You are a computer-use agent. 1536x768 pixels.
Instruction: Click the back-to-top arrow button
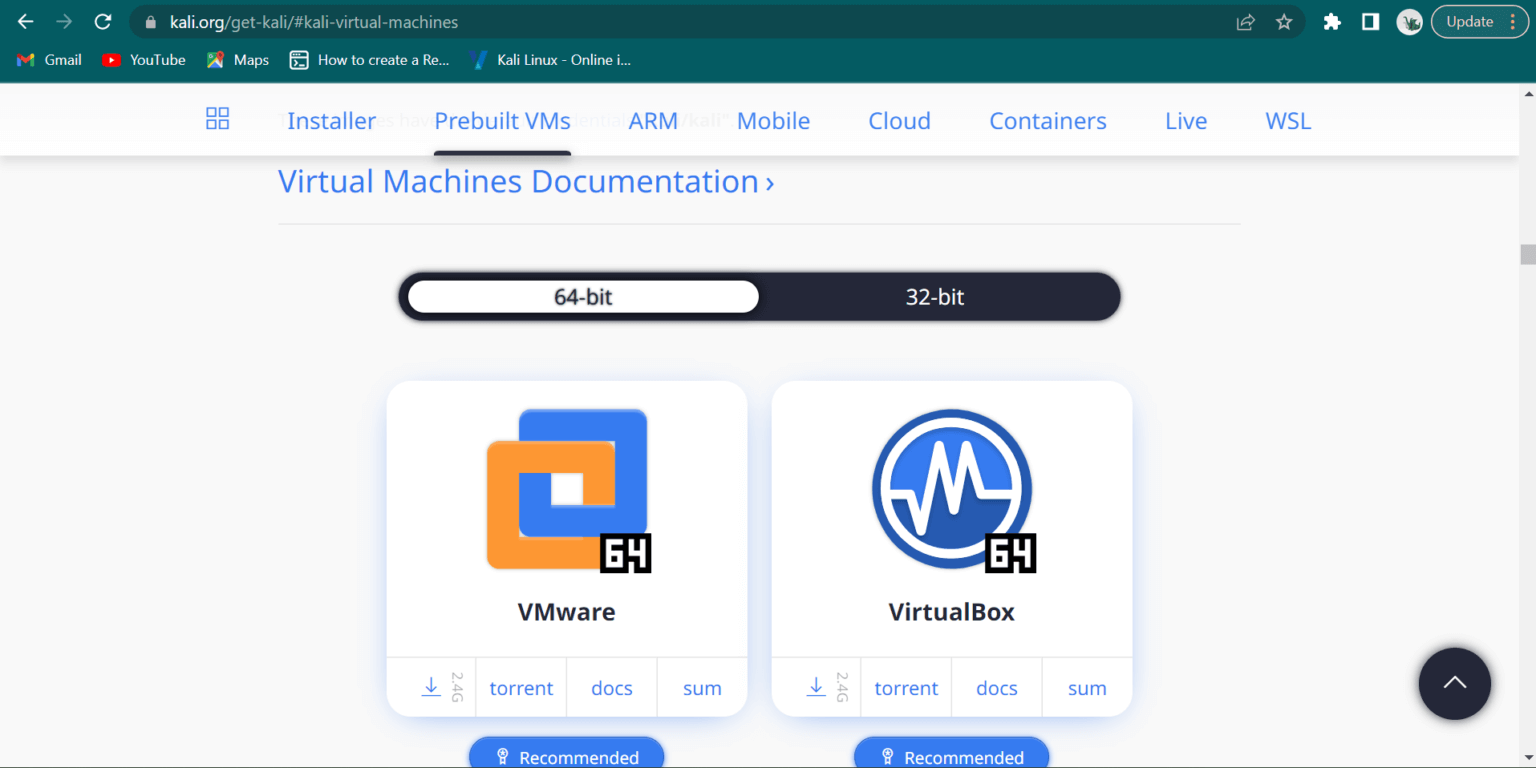(x=1454, y=684)
